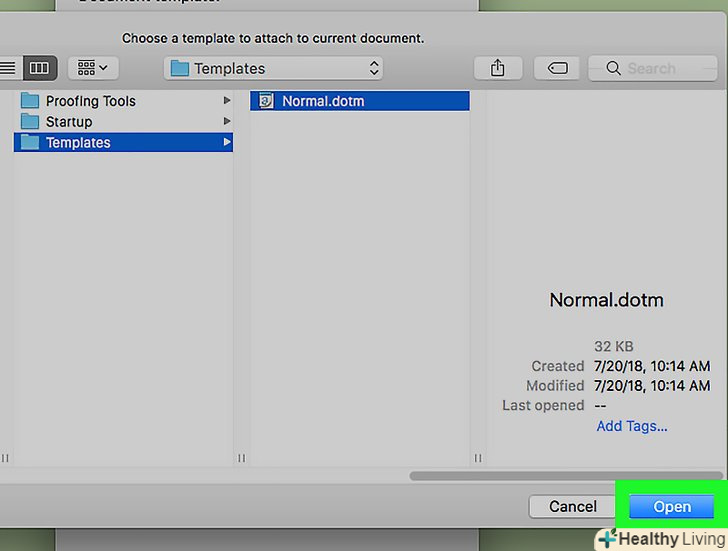Select the Startup folder
This screenshot has height=551, width=728.
tap(123, 122)
